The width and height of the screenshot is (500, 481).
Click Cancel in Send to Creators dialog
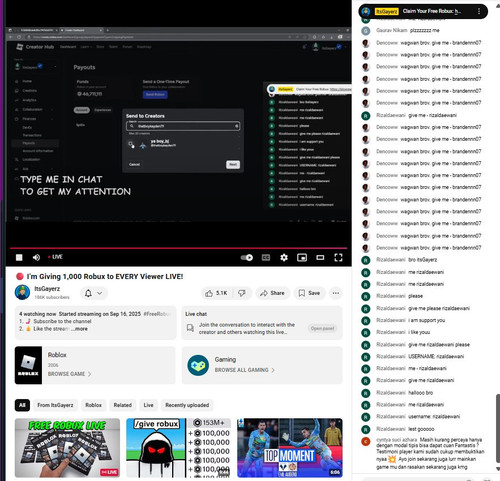coord(134,164)
